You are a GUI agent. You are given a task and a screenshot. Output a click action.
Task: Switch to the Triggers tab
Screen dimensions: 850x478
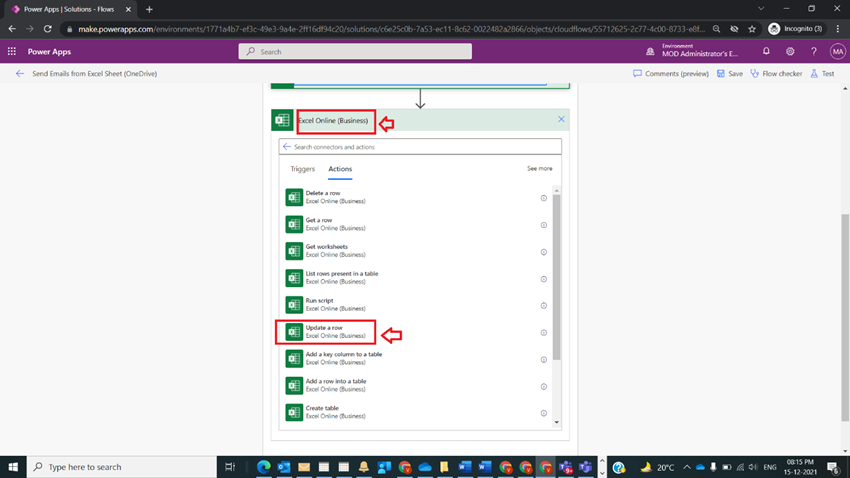[x=302, y=169]
